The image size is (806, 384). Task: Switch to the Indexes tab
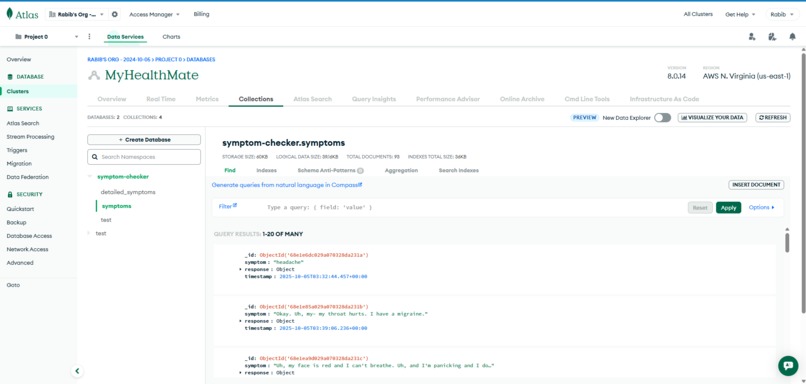pos(266,170)
